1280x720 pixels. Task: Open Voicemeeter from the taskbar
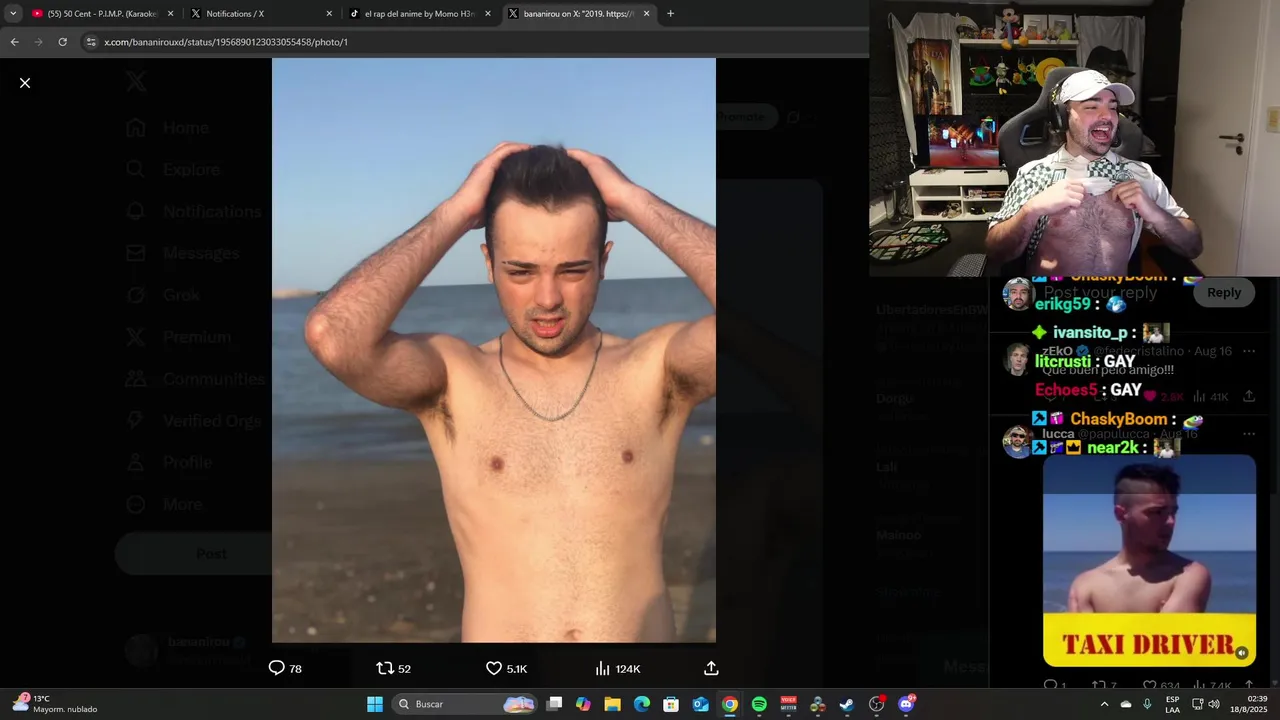point(789,704)
